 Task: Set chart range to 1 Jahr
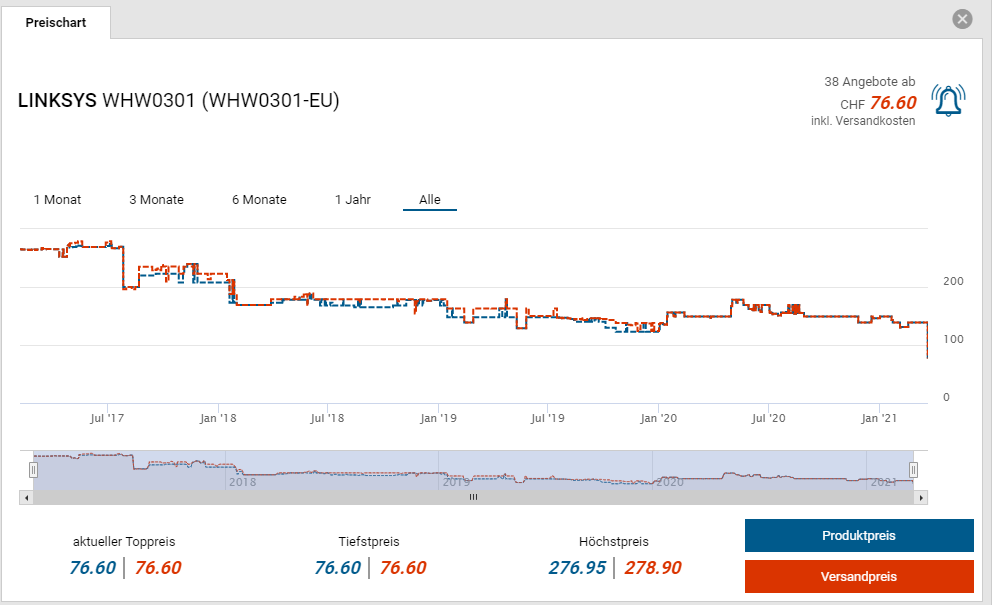pos(353,200)
